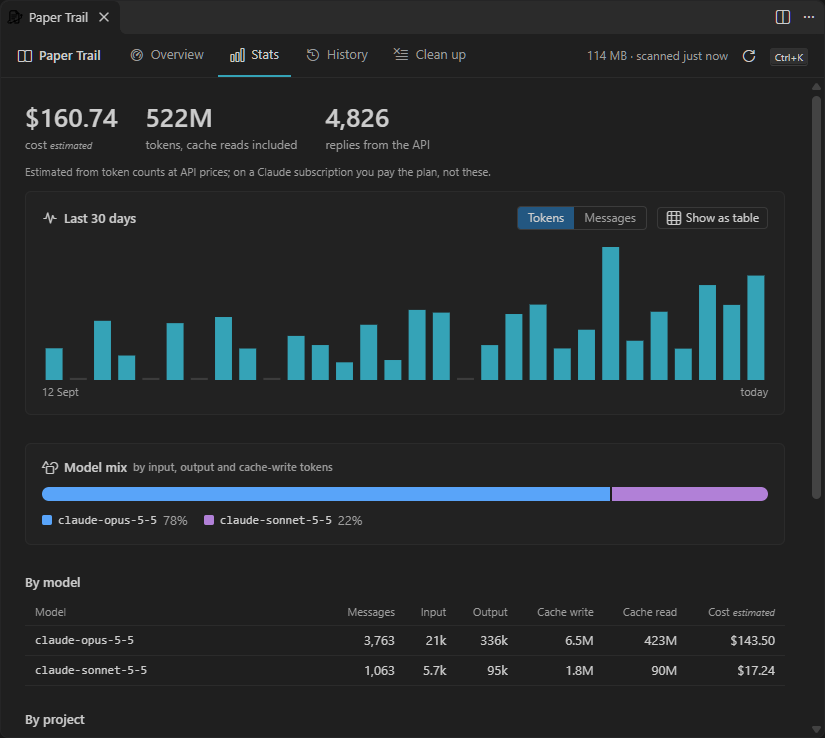The image size is (825, 738).
Task: Click the Clean up list icon
Action: [401, 54]
